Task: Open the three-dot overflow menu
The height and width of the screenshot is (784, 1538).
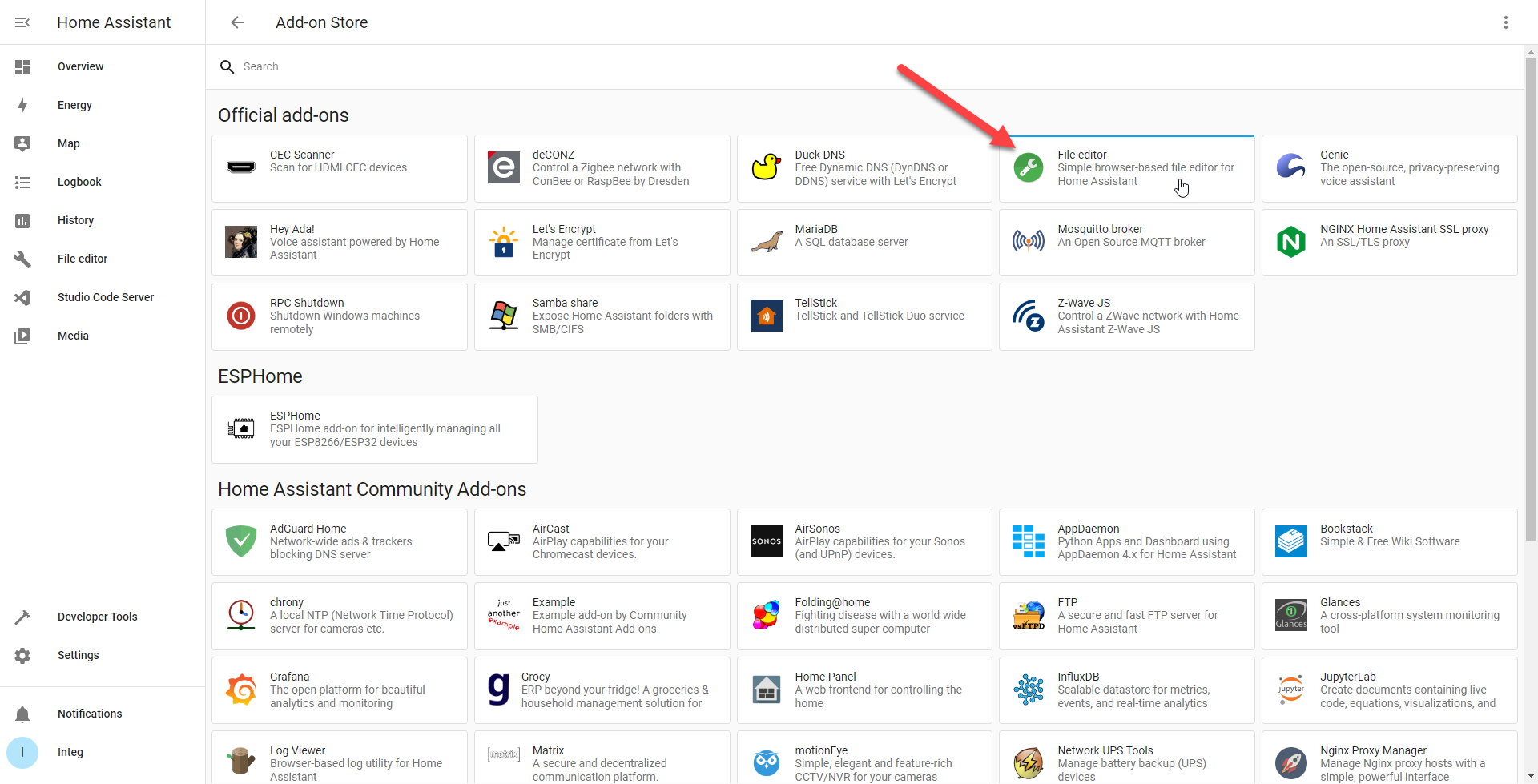Action: click(x=1506, y=22)
